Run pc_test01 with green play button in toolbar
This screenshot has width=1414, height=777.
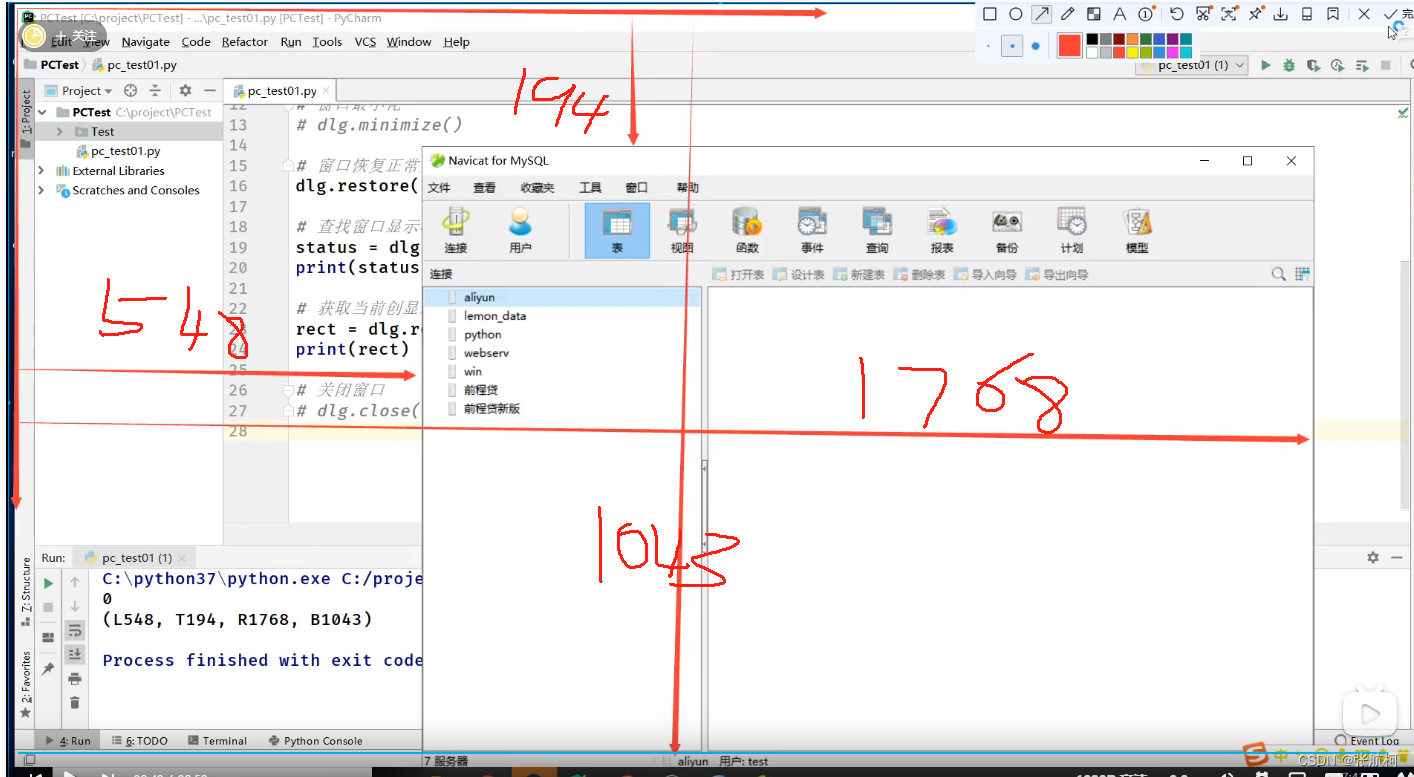coord(1265,65)
